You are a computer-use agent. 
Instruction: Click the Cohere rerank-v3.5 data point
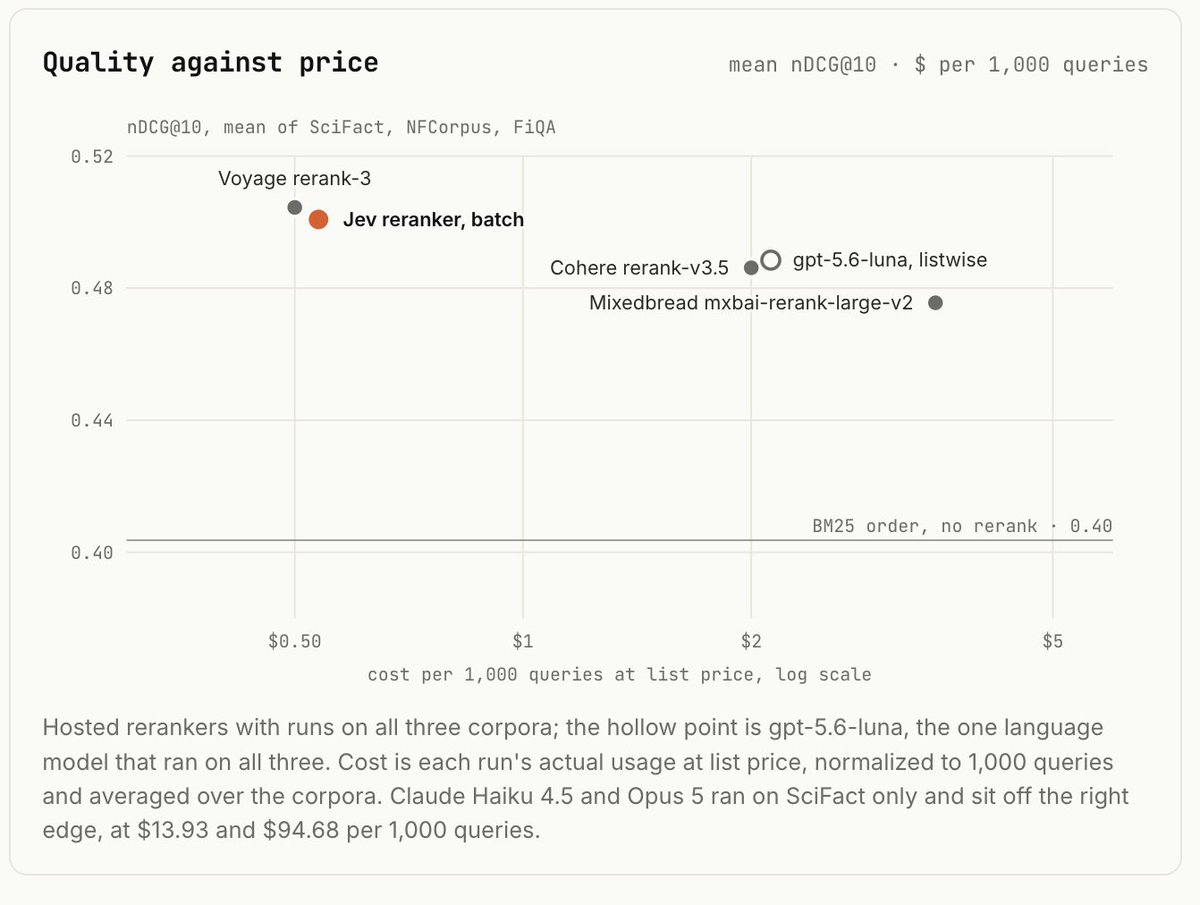click(751, 268)
